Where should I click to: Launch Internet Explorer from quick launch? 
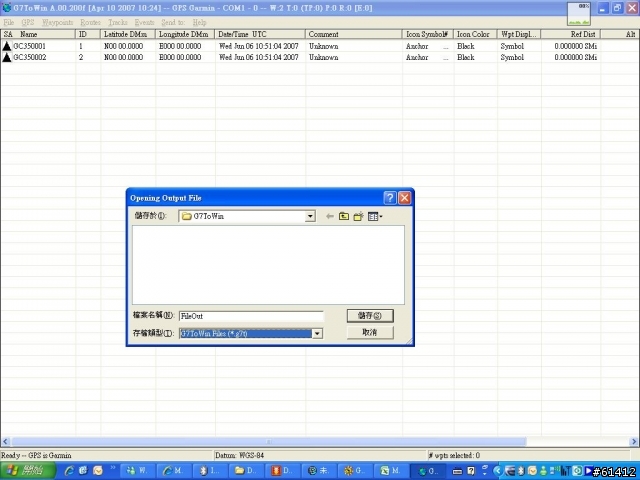(69, 471)
